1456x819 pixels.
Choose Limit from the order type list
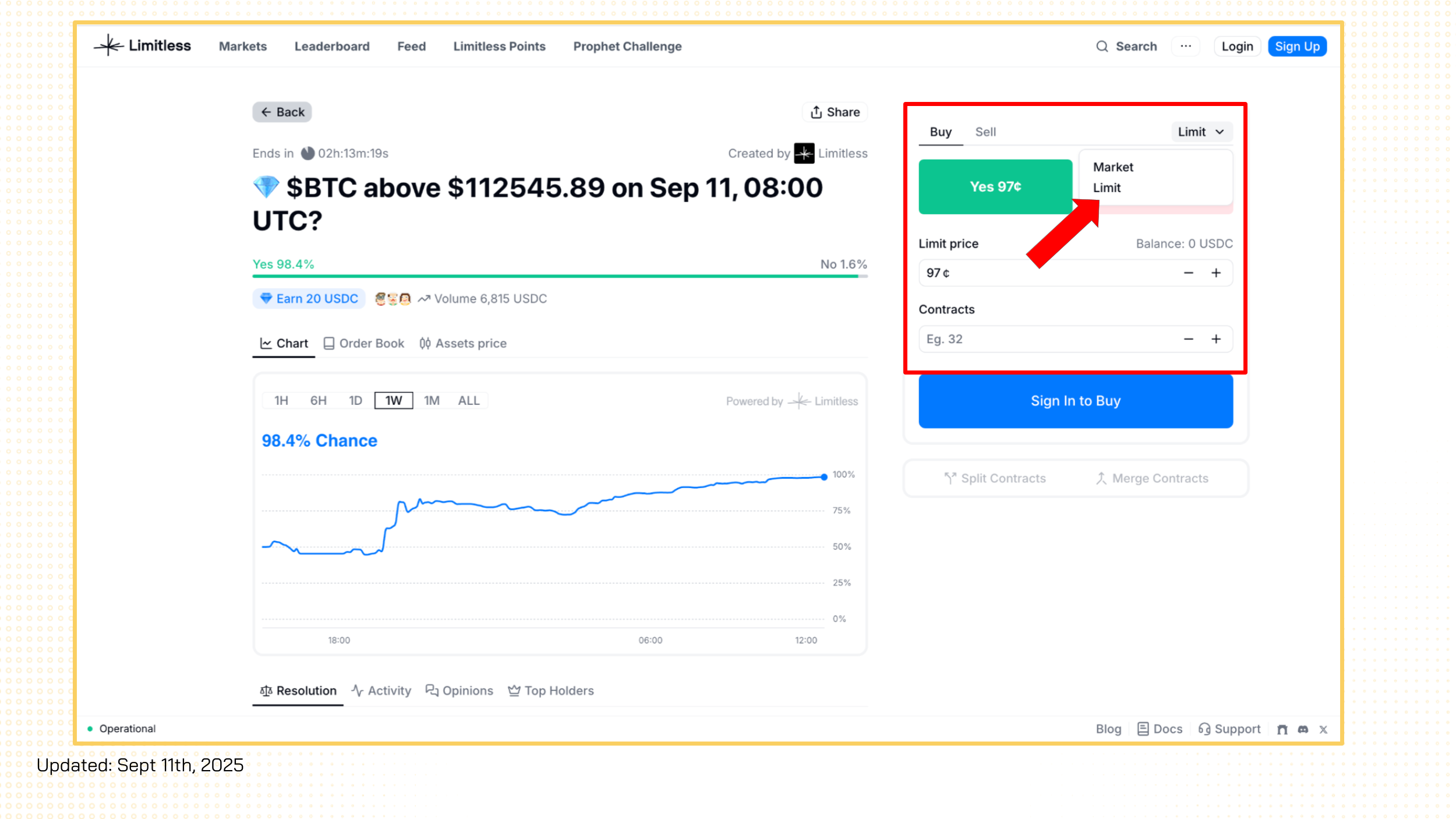coord(1107,188)
